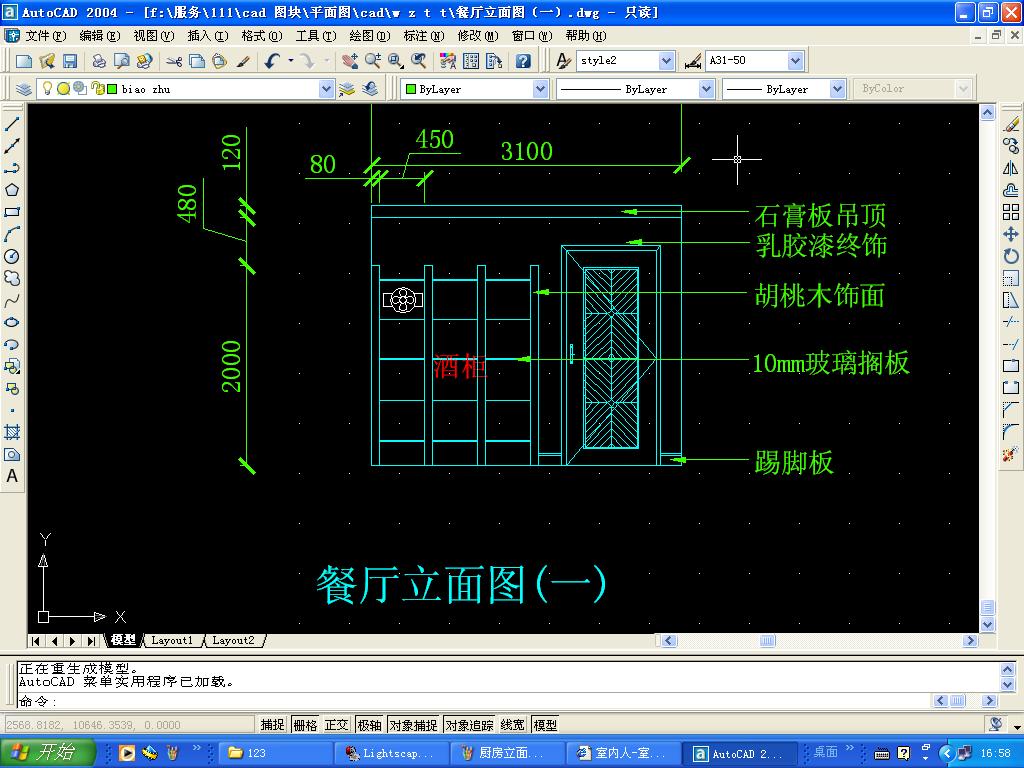Click the Move modify tool
Screen dimensions: 1024x768
coord(1011,234)
